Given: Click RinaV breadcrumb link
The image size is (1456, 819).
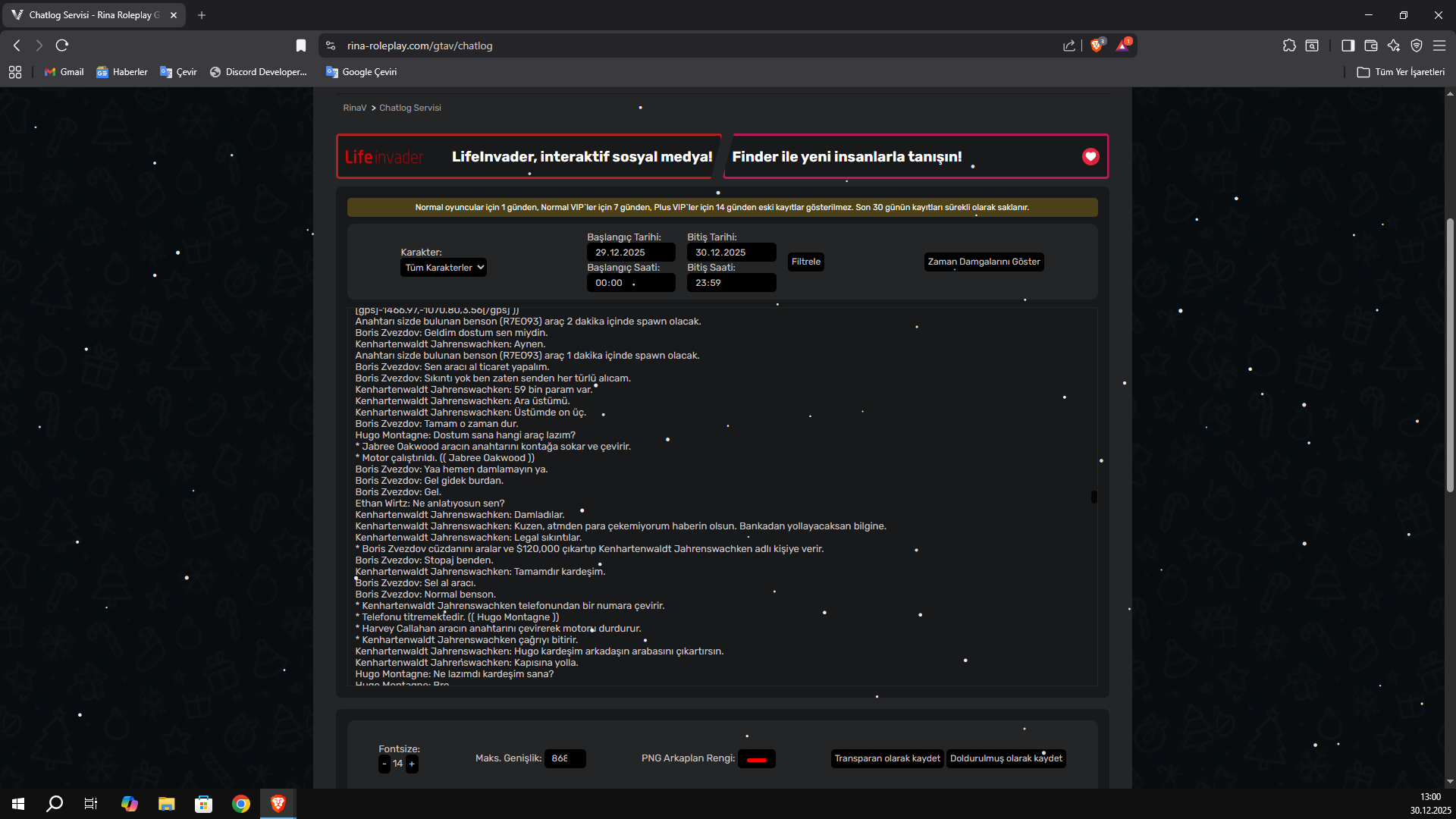Looking at the screenshot, I should point(354,108).
